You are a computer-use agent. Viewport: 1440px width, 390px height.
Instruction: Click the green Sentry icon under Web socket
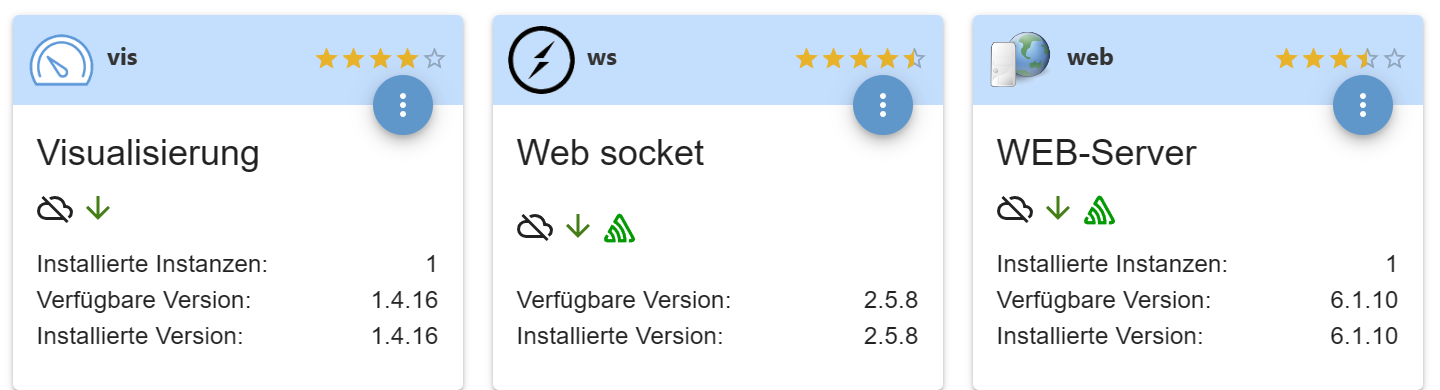pyautogui.click(x=620, y=228)
